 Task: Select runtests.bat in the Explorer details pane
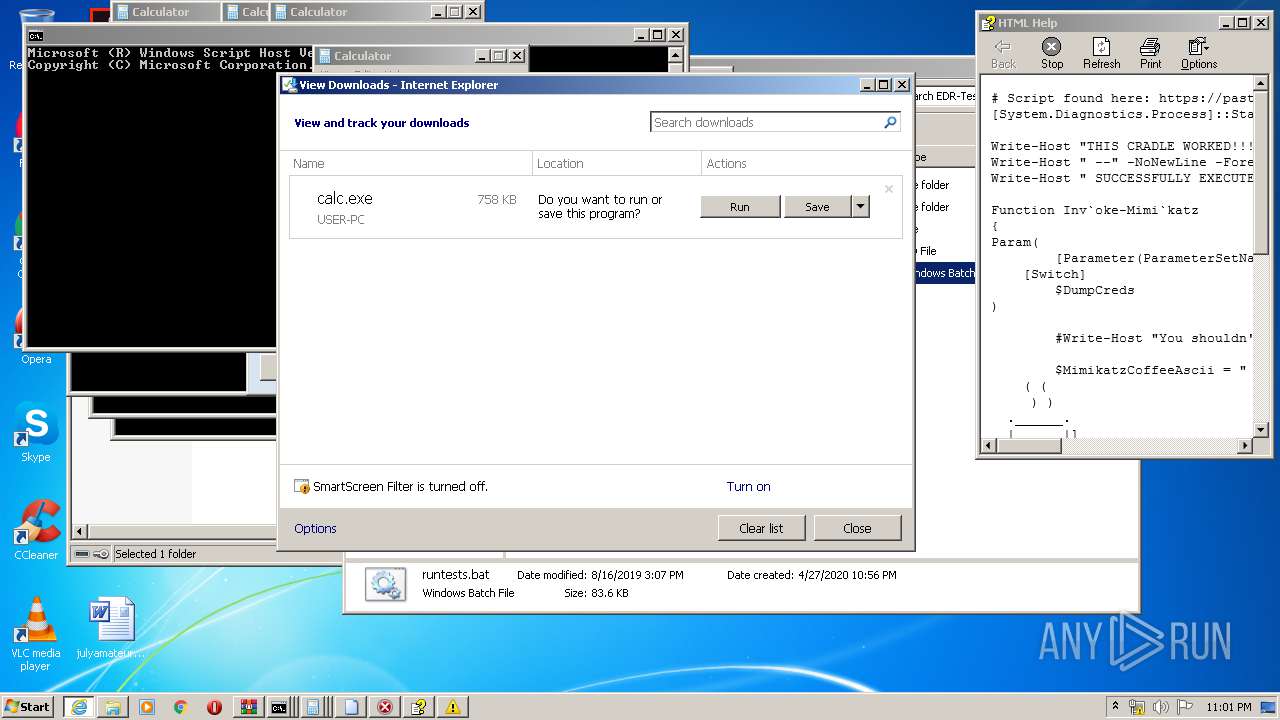tap(456, 575)
